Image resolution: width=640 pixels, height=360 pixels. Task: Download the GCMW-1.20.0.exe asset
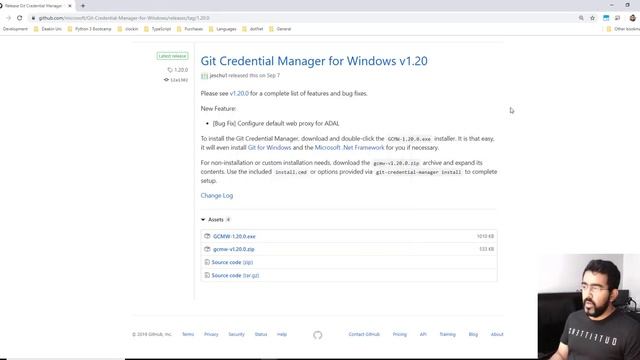coord(234,236)
